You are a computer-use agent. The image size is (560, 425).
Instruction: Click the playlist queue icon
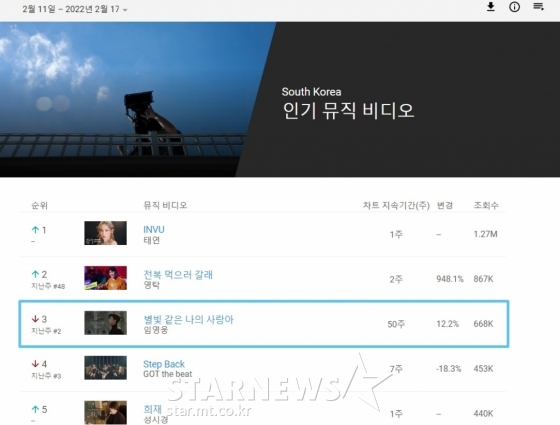538,6
